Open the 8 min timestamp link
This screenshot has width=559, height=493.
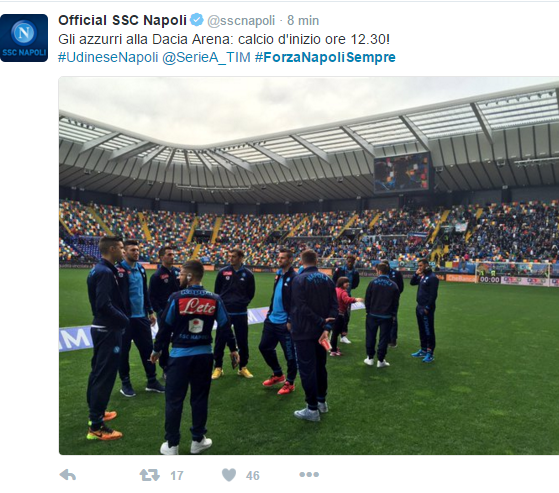pyautogui.click(x=303, y=21)
